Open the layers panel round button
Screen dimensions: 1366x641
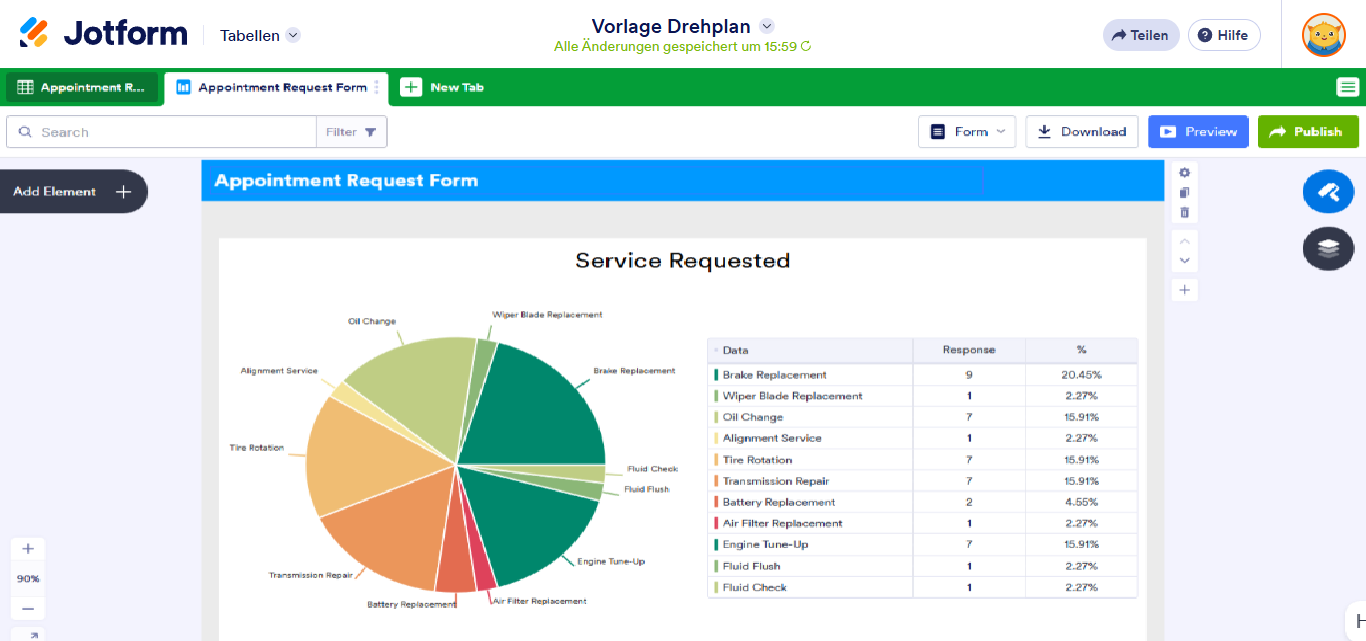pyautogui.click(x=1328, y=248)
